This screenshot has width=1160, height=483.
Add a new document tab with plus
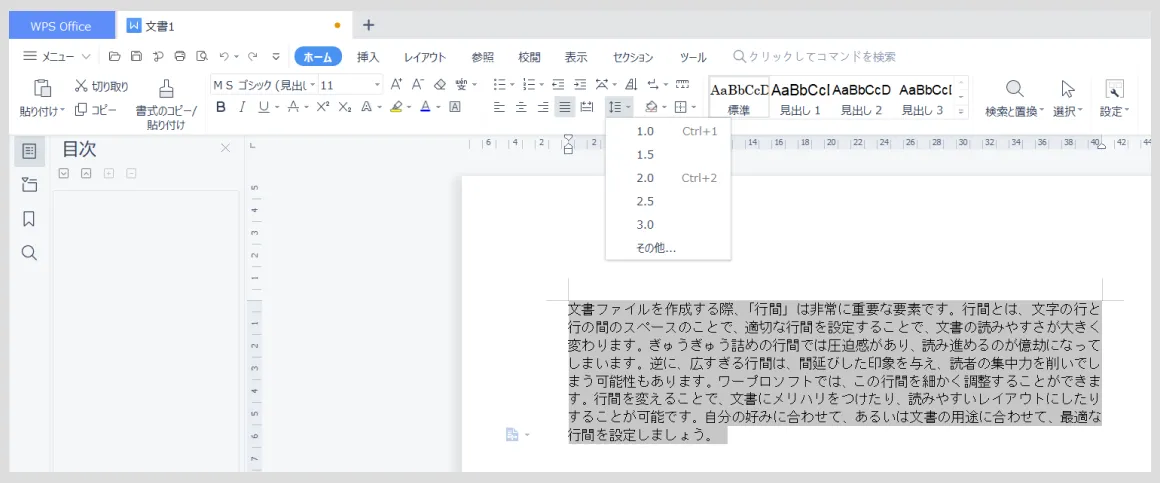coord(368,25)
